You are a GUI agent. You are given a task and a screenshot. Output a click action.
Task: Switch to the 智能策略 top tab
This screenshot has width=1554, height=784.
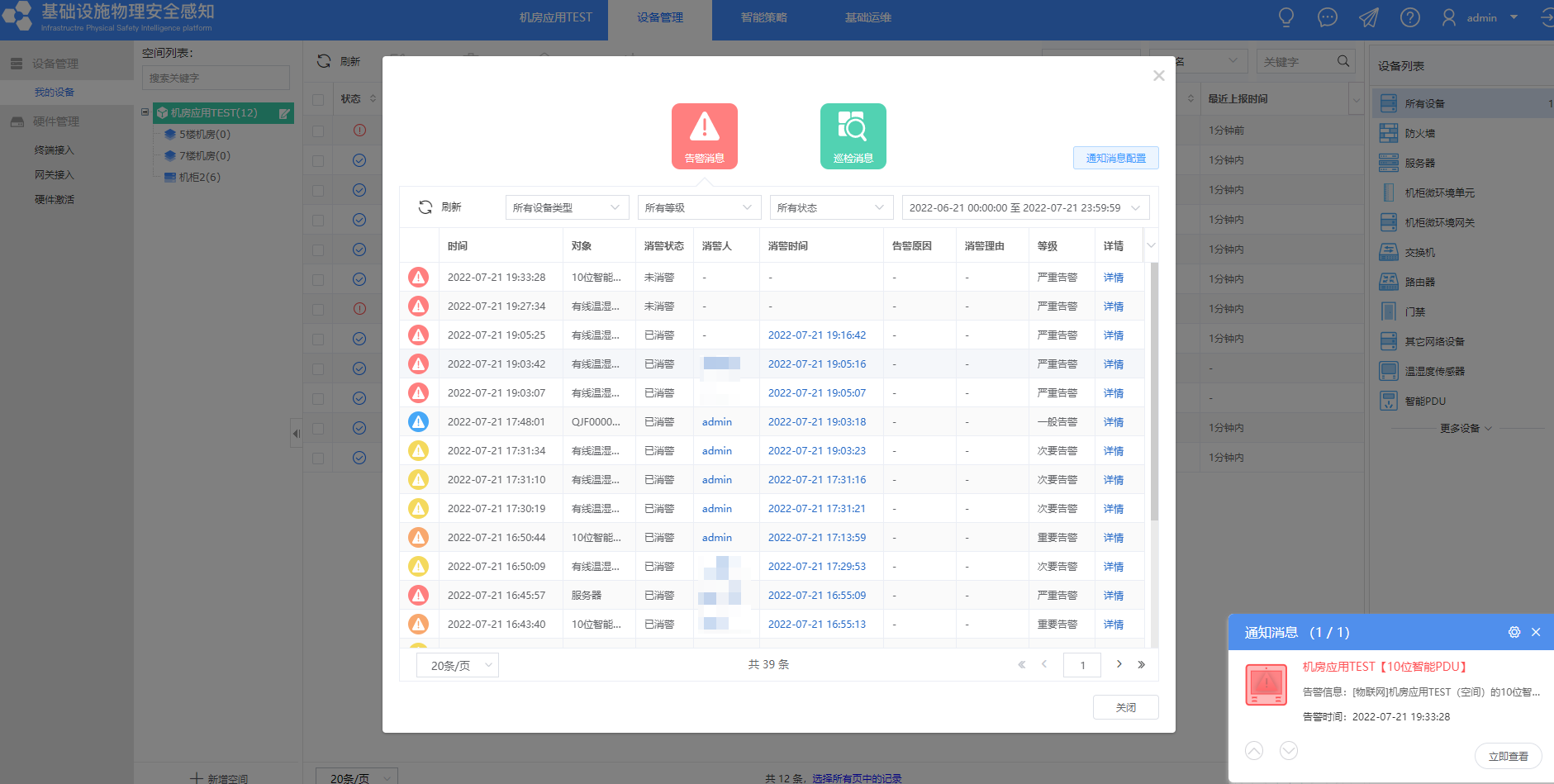[x=763, y=17]
